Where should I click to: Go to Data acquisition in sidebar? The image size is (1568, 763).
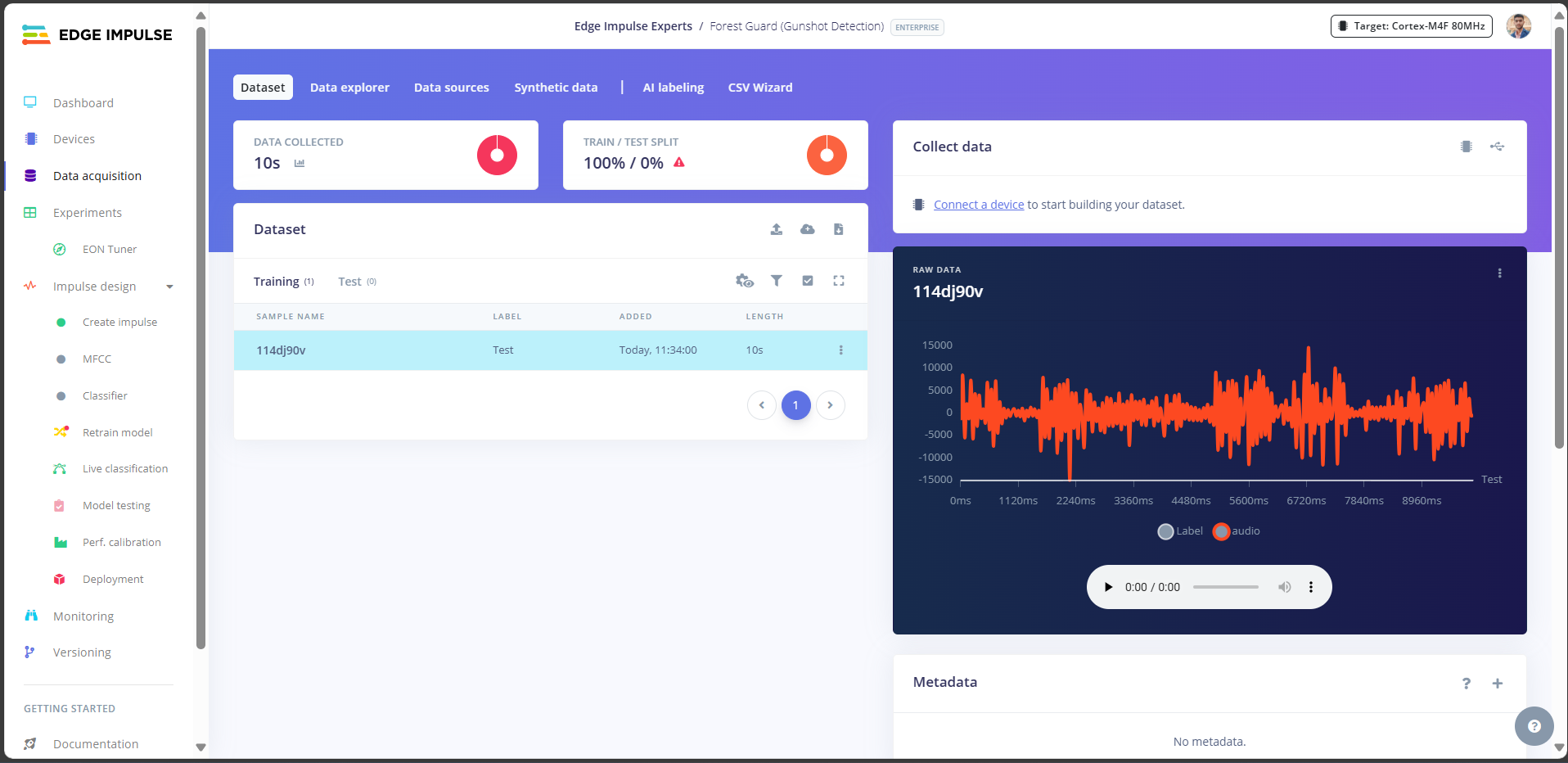97,176
